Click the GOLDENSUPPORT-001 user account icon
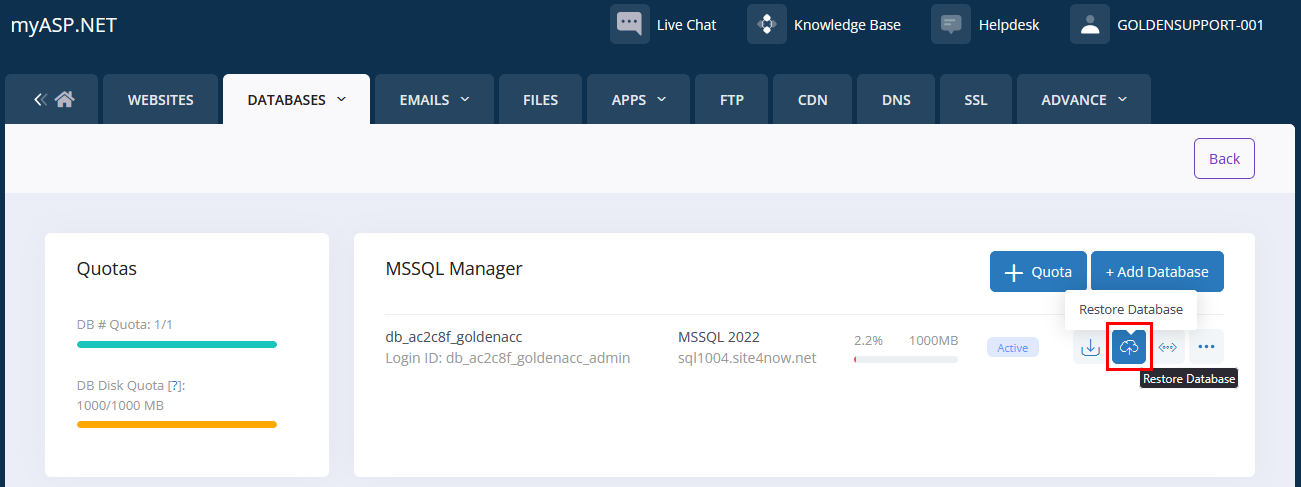This screenshot has width=1301, height=487. point(1090,24)
